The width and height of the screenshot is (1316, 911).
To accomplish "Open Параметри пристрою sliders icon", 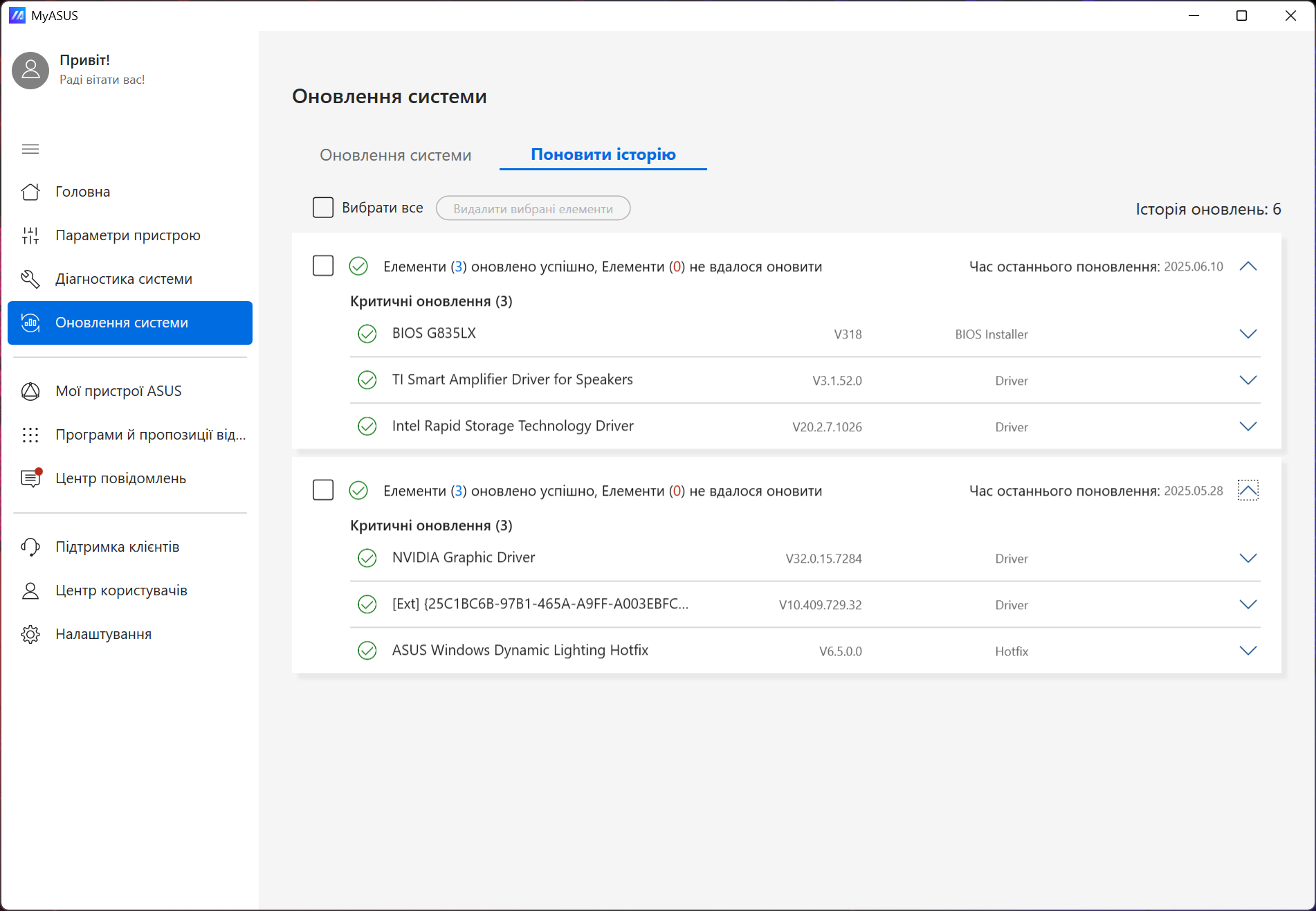I will click(x=30, y=235).
